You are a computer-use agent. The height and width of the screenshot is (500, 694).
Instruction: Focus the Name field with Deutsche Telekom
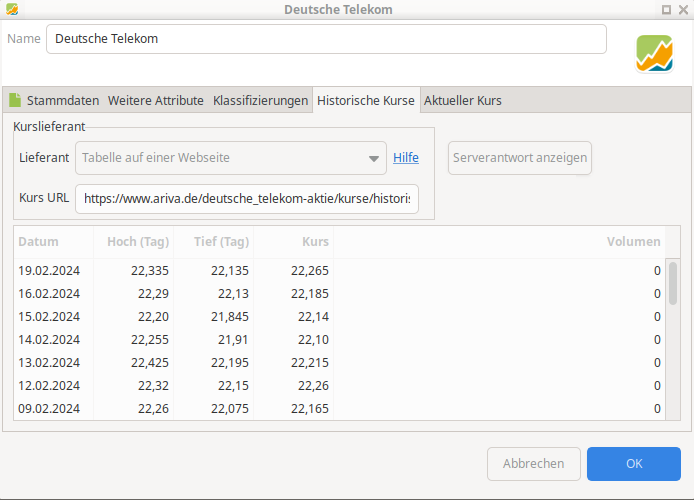pos(326,39)
